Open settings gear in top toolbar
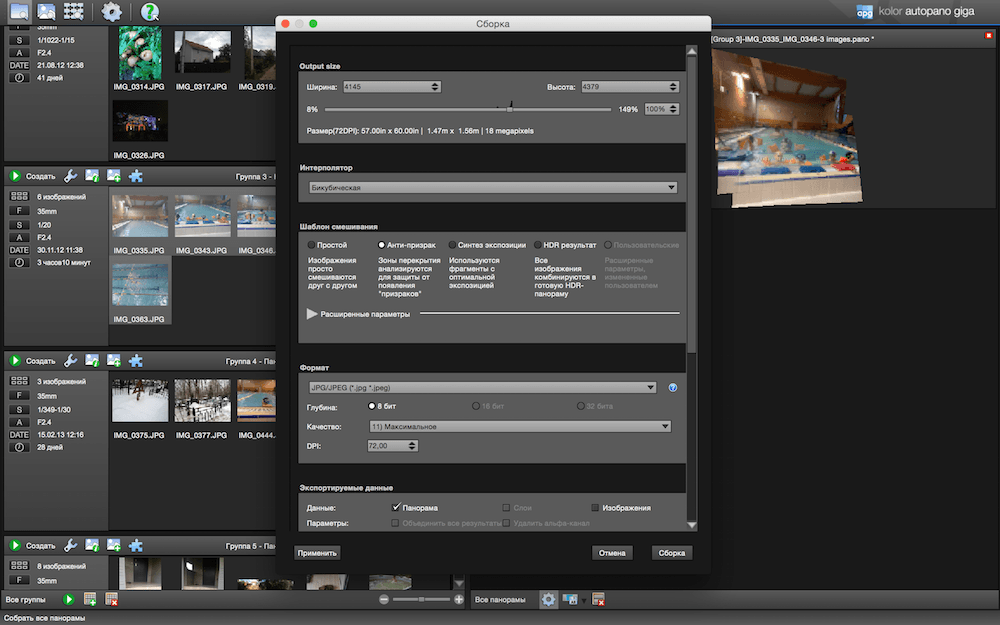This screenshot has height=625, width=1000. pos(112,12)
